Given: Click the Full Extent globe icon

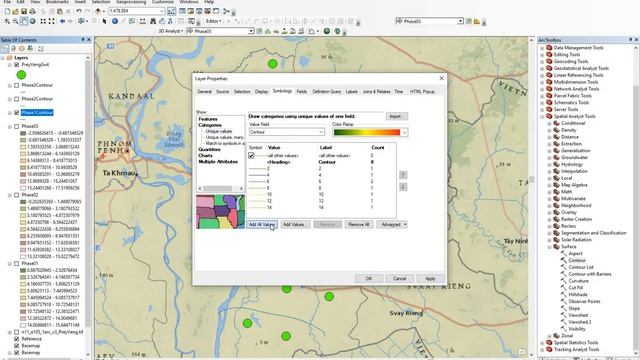Looking at the screenshot, I should (33, 21).
